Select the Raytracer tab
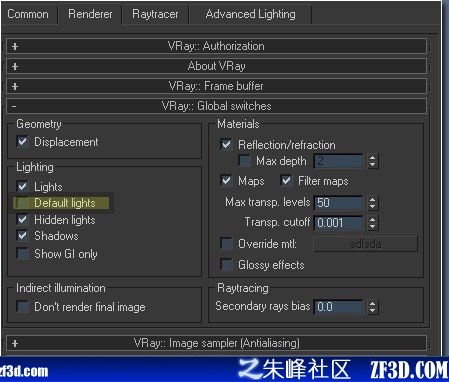 click(155, 15)
